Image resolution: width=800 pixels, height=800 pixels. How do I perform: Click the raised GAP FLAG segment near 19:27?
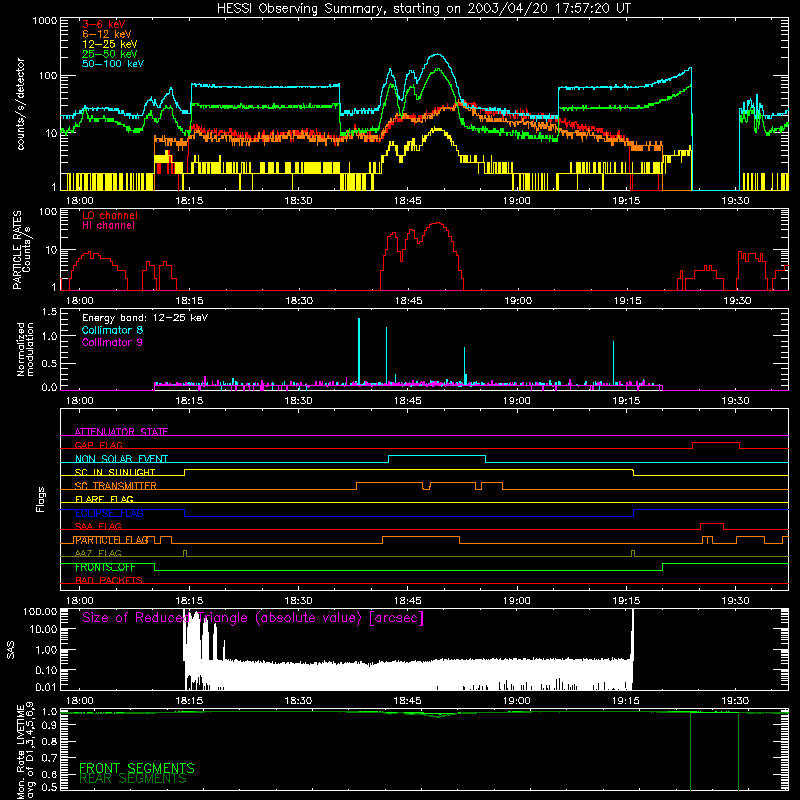click(x=716, y=443)
